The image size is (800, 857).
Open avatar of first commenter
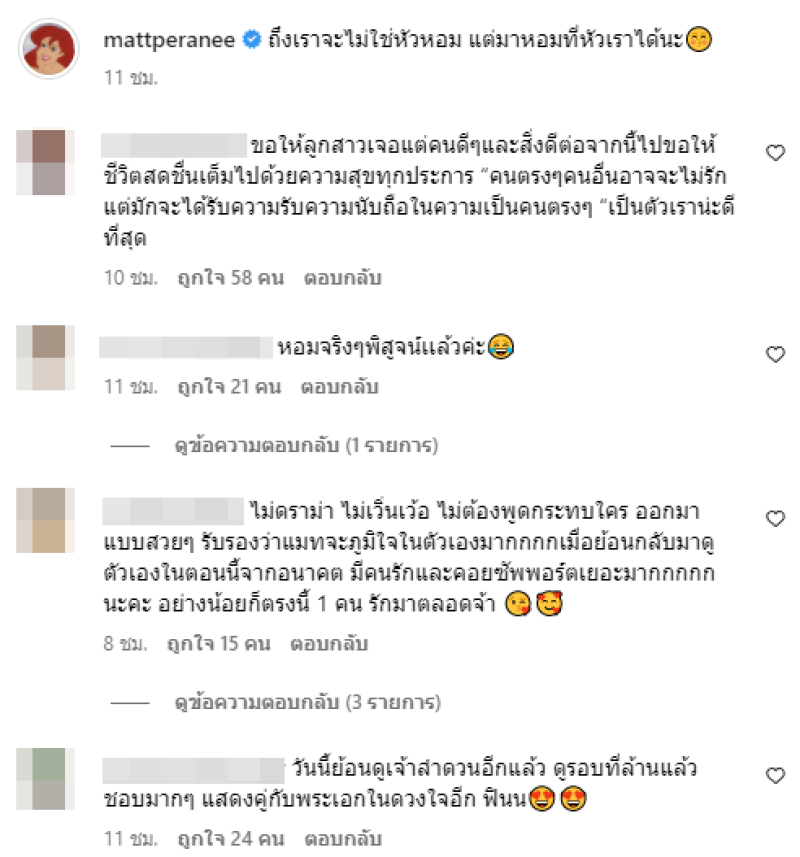pos(45,162)
